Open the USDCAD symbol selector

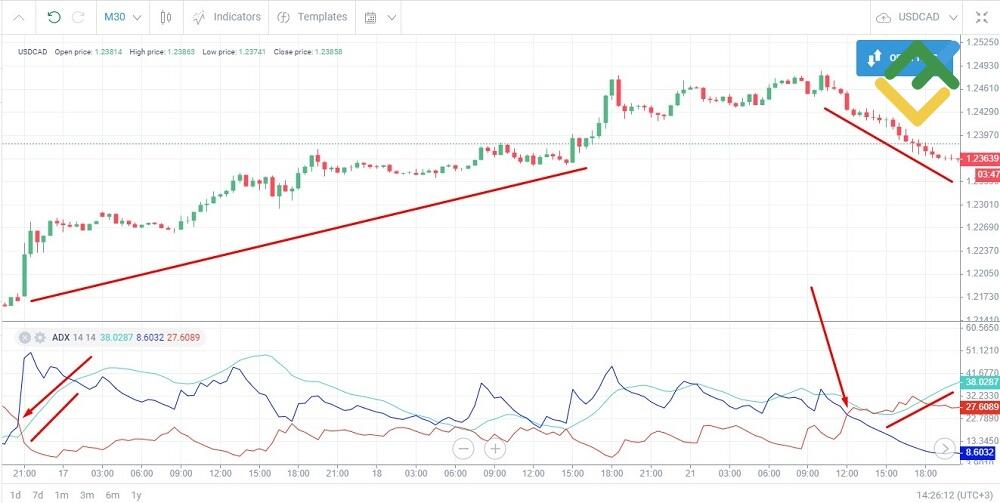coord(928,17)
